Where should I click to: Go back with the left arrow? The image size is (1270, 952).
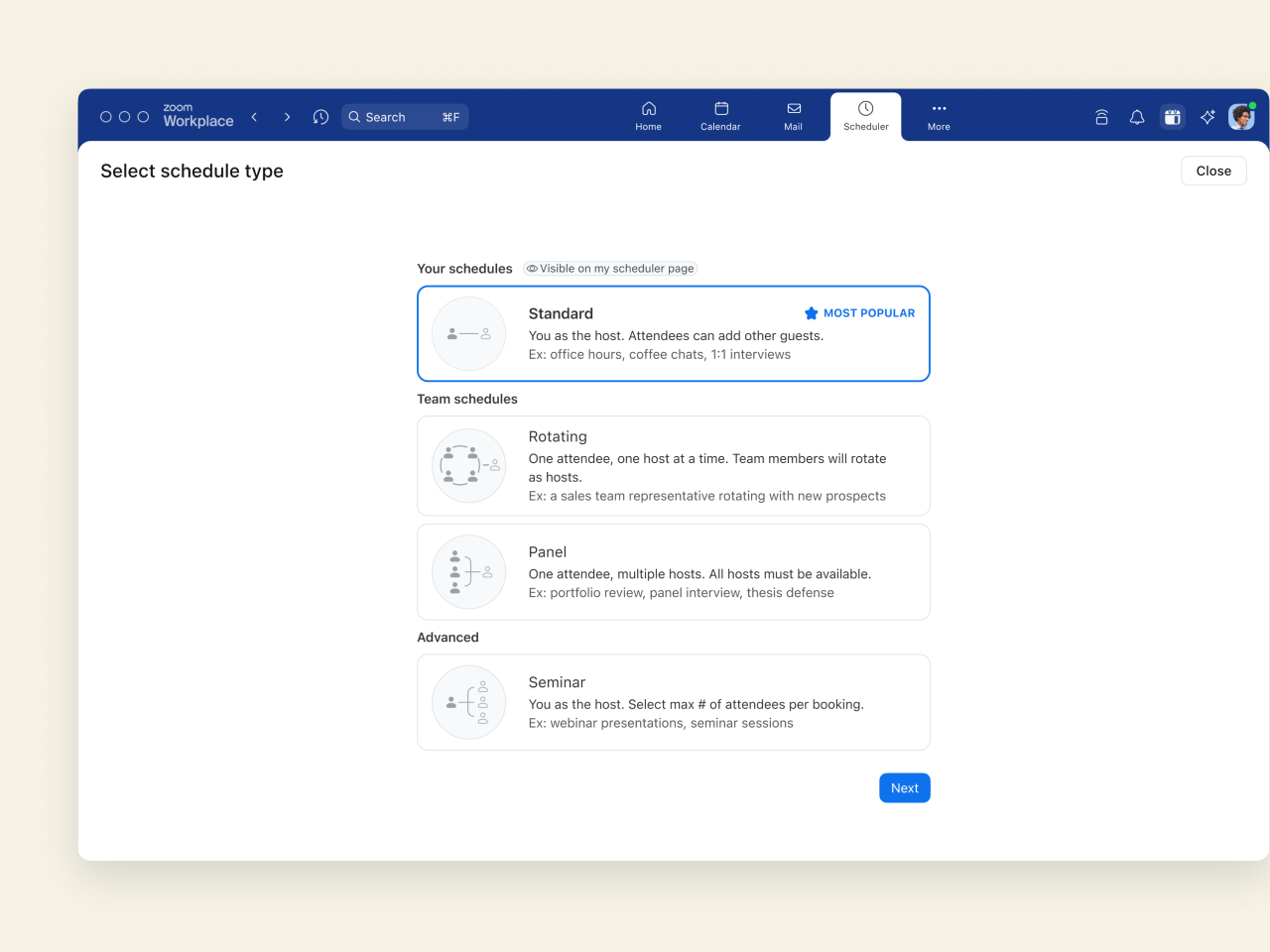pos(255,117)
